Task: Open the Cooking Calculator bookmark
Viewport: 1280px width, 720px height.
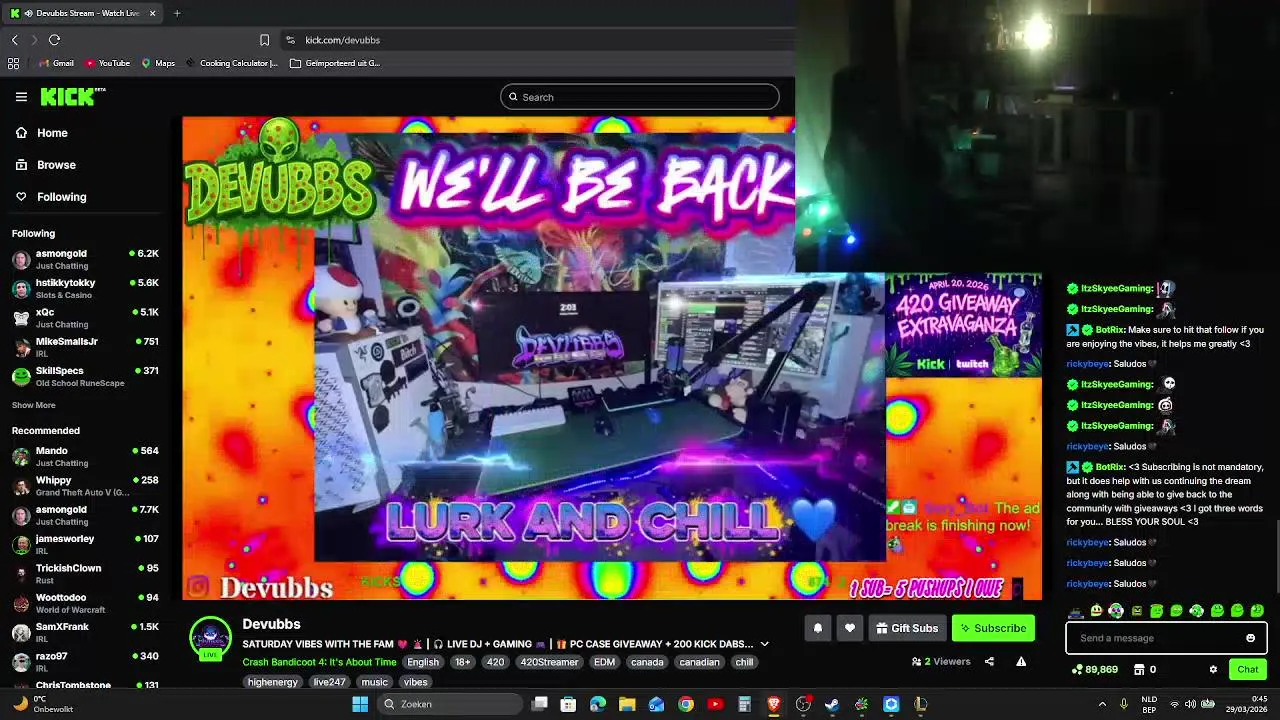Action: pos(231,63)
